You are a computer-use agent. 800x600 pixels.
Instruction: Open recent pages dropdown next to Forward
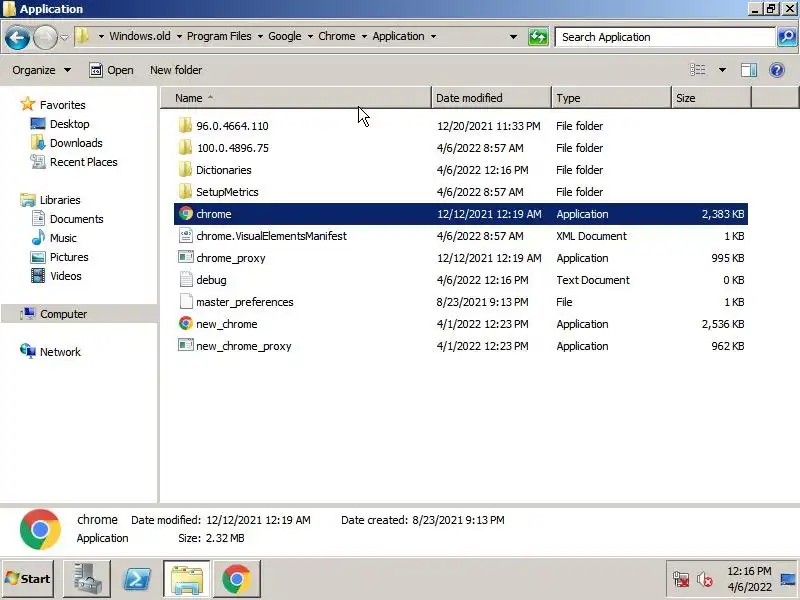64,37
